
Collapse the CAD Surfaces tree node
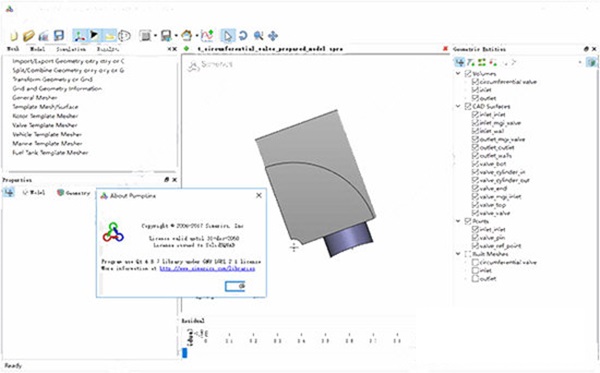point(458,106)
